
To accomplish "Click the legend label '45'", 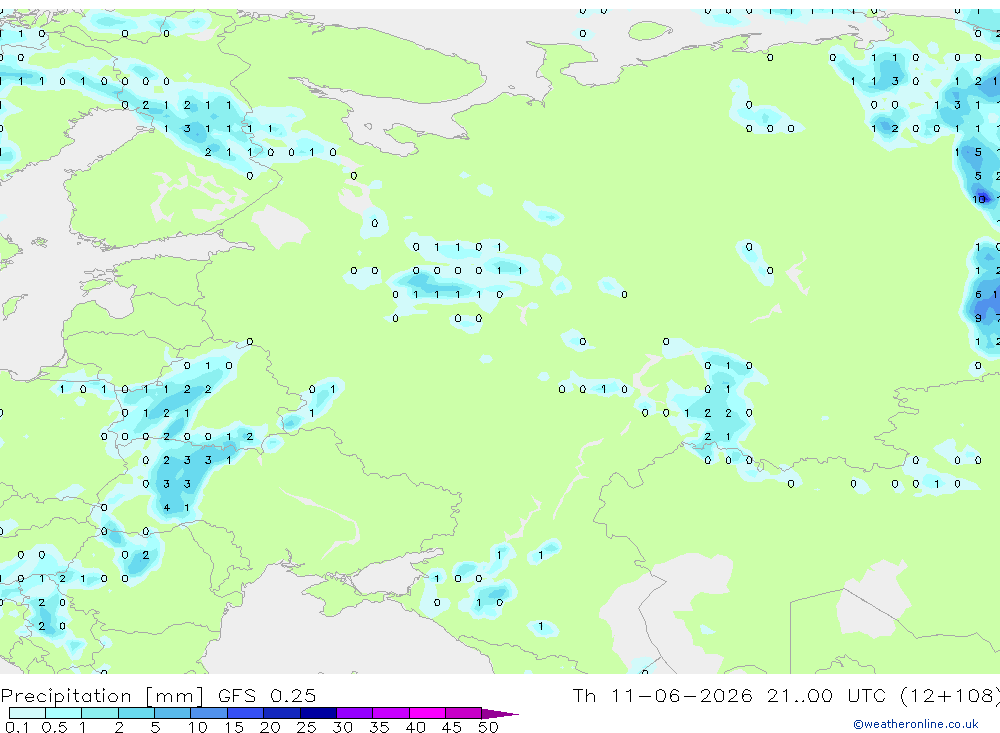I will (x=452, y=727).
